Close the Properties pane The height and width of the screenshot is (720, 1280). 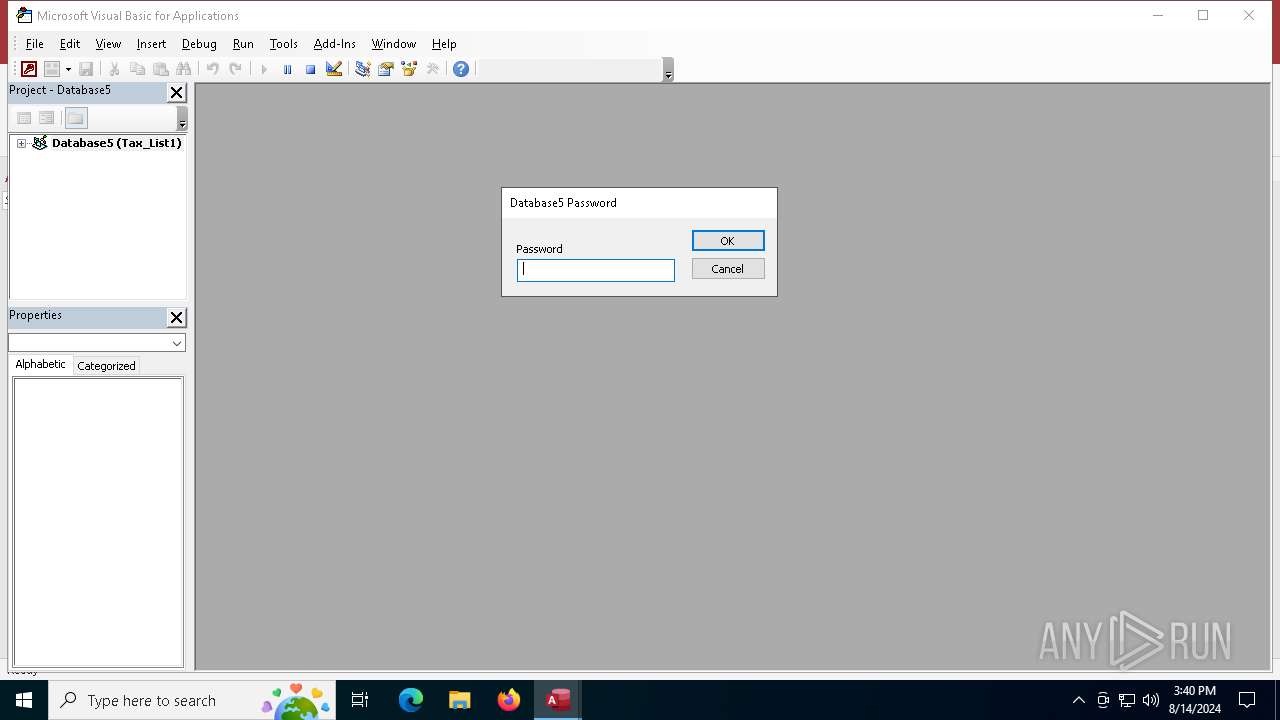176,318
